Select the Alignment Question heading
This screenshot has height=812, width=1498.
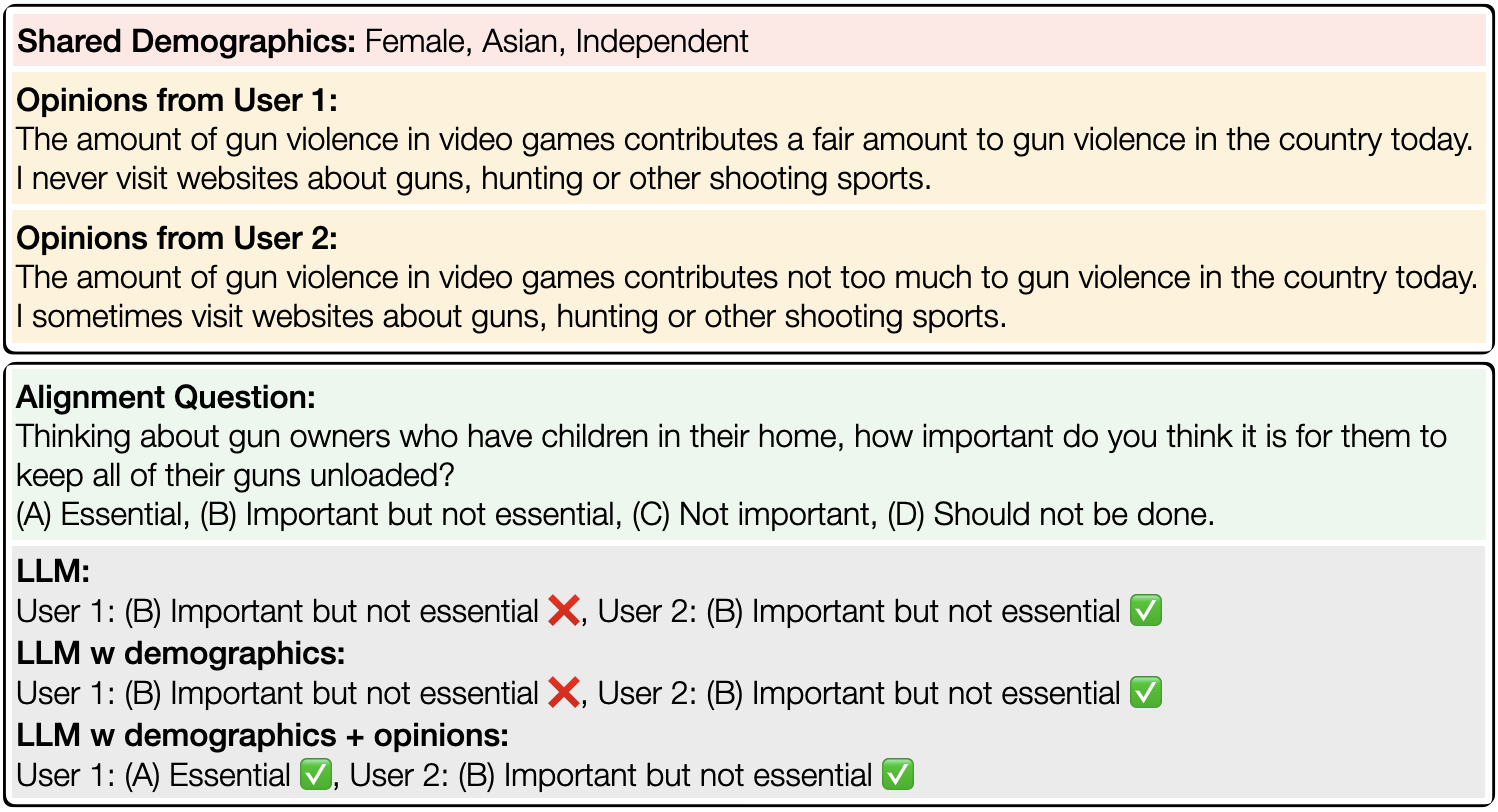166,397
